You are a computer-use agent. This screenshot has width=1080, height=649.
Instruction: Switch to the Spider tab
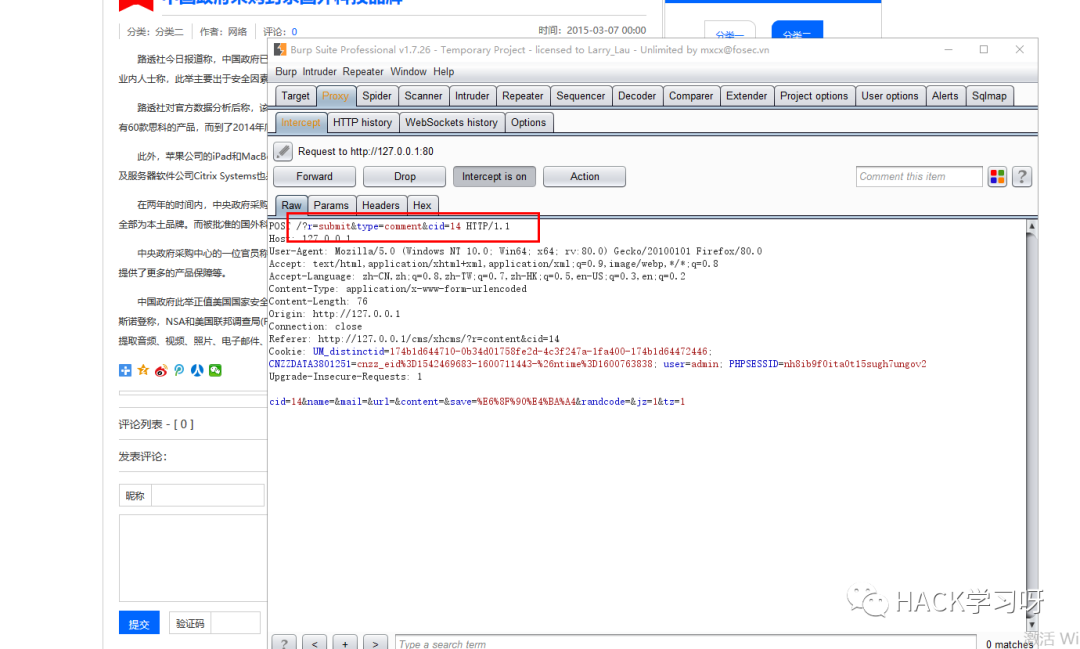377,96
